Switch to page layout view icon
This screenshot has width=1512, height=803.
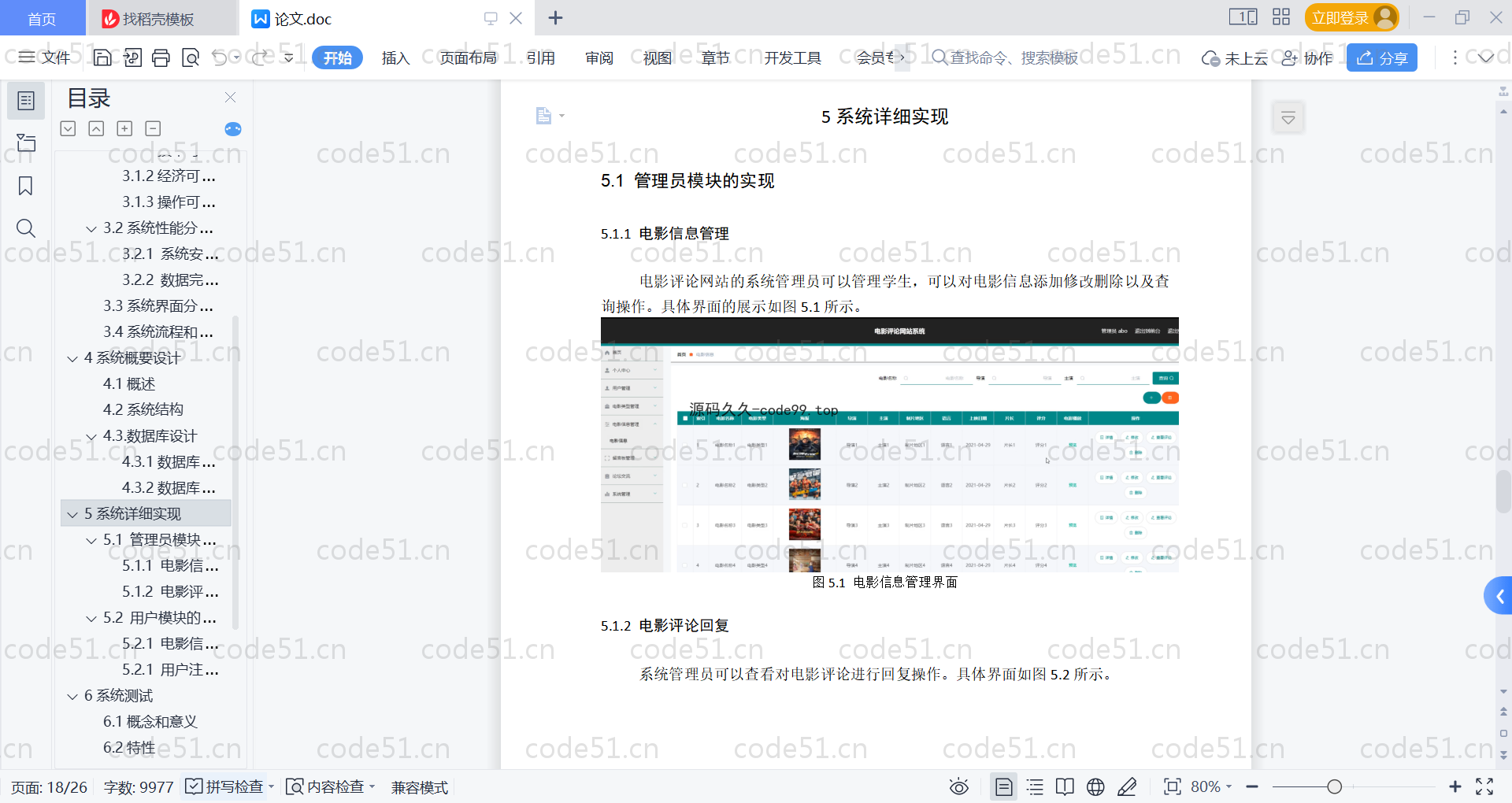1004,786
